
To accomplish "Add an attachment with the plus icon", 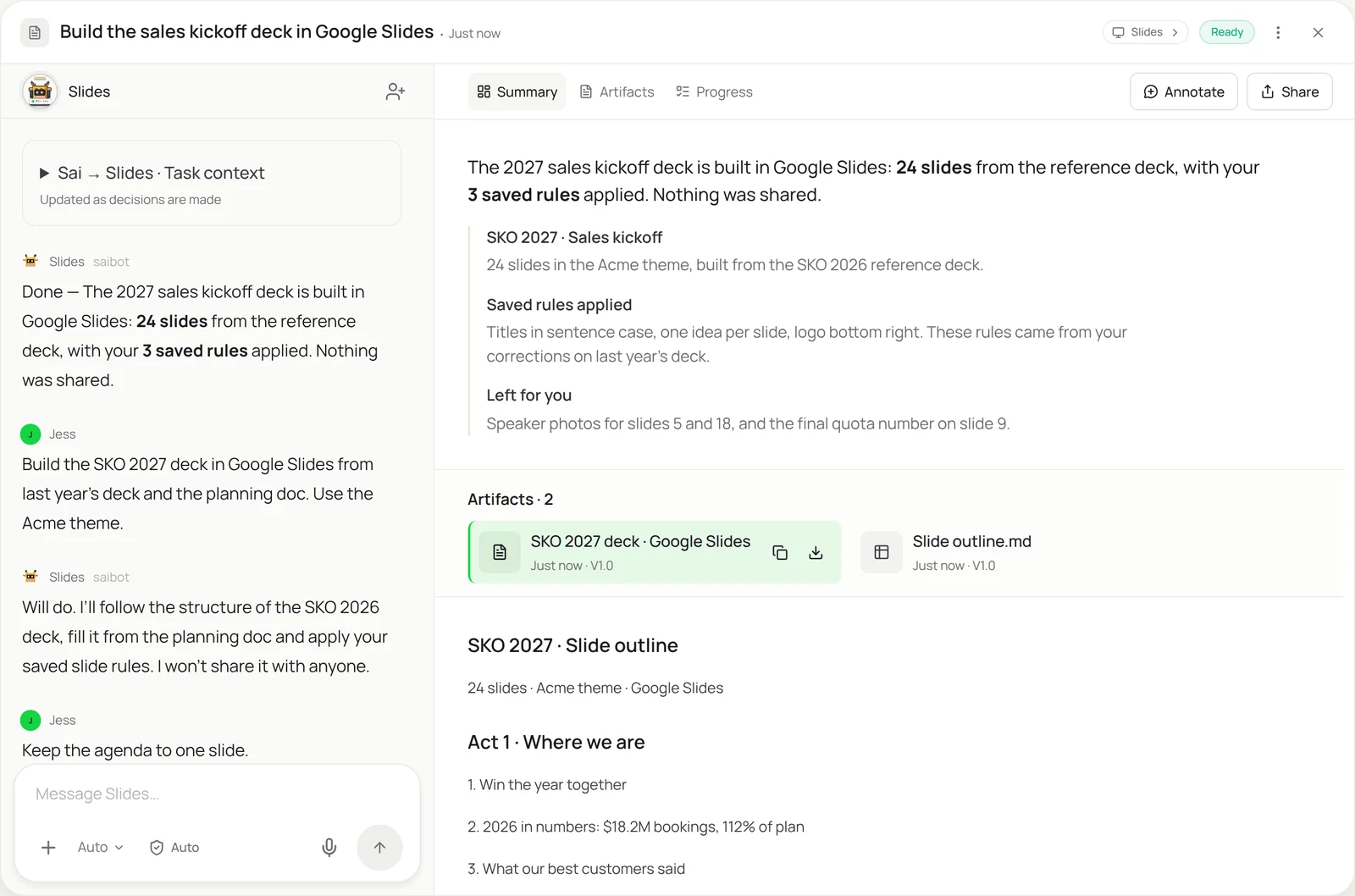I will click(48, 847).
